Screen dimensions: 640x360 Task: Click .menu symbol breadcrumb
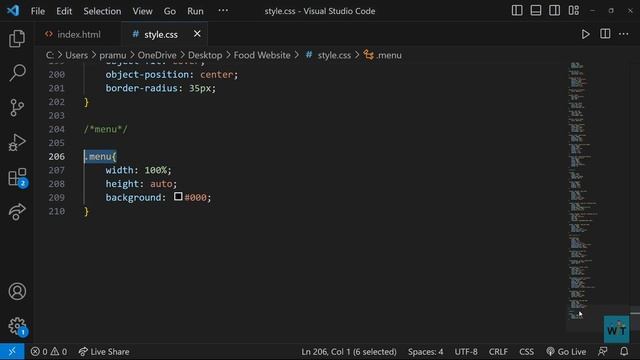click(383, 55)
